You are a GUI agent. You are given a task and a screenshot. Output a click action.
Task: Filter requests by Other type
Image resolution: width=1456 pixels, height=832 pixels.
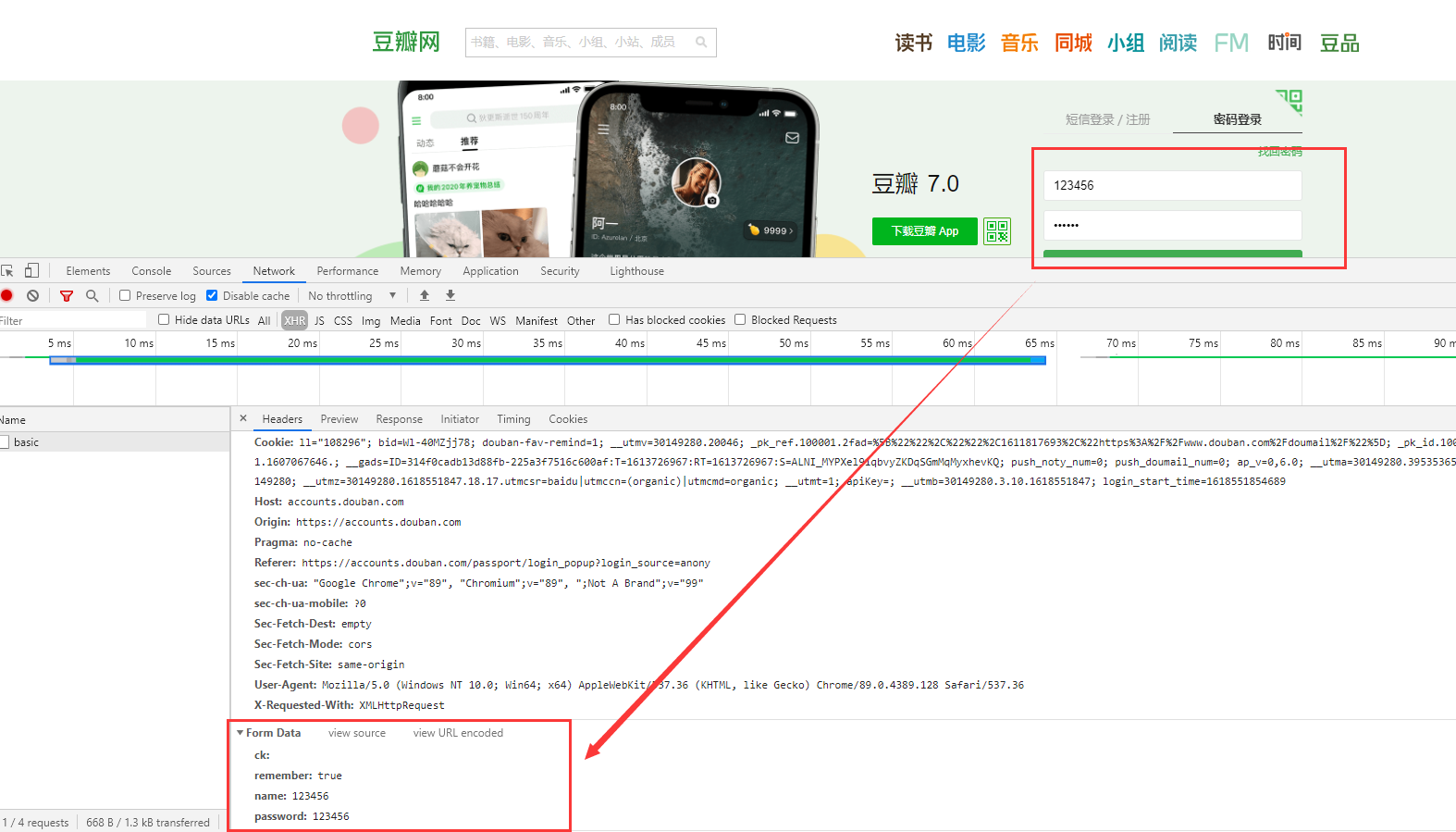tap(581, 321)
